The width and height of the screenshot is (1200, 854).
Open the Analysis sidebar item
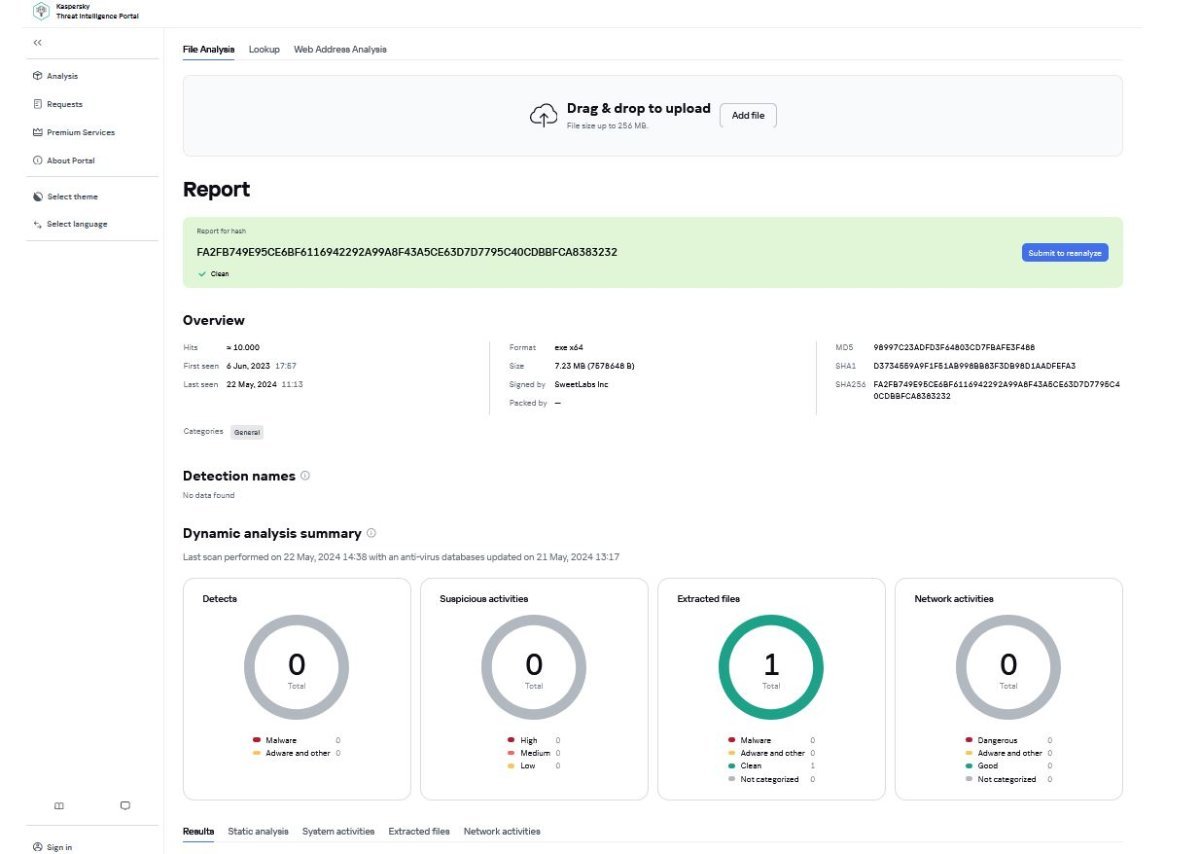tap(61, 76)
